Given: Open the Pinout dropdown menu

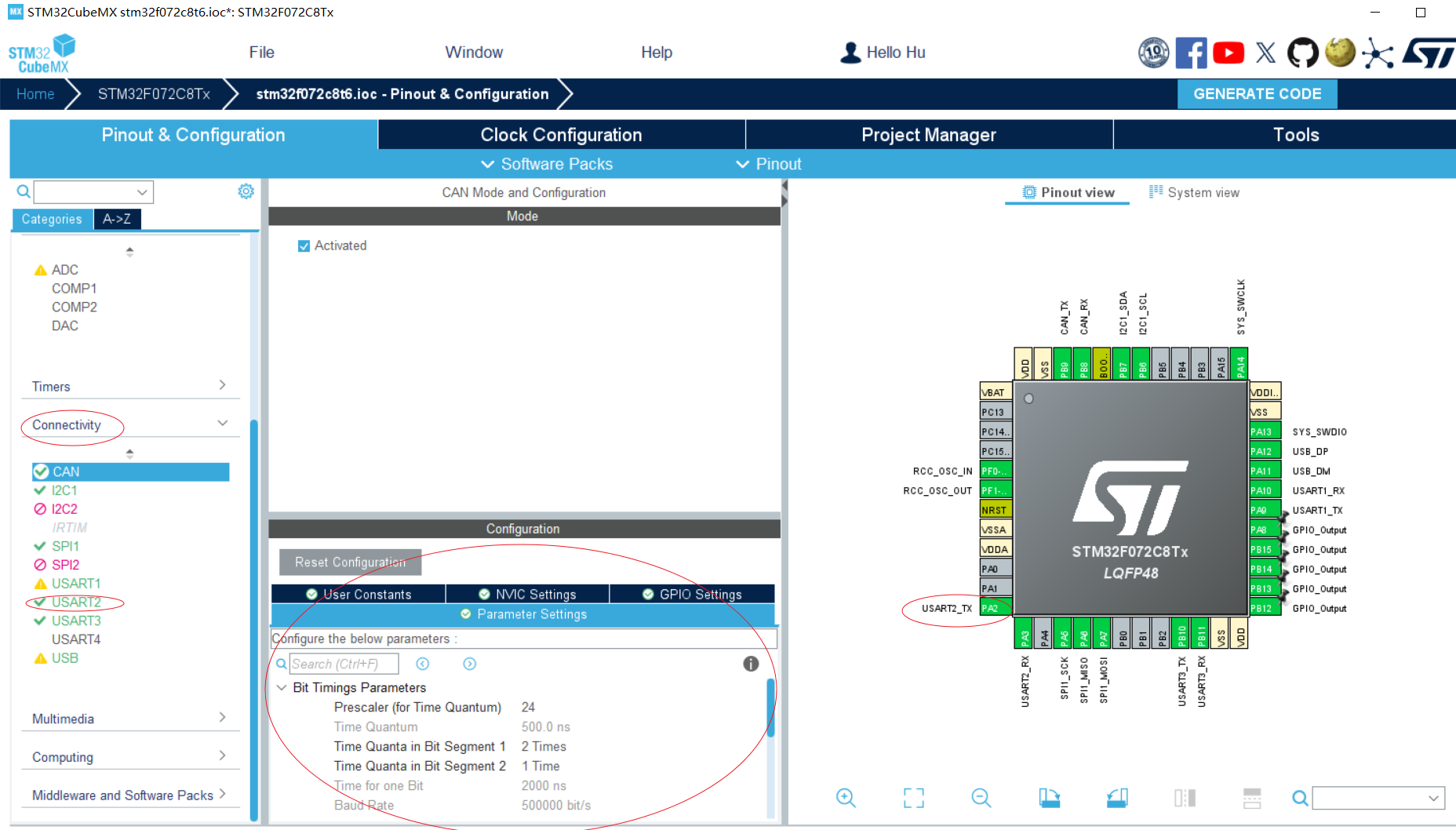Looking at the screenshot, I should [x=769, y=164].
